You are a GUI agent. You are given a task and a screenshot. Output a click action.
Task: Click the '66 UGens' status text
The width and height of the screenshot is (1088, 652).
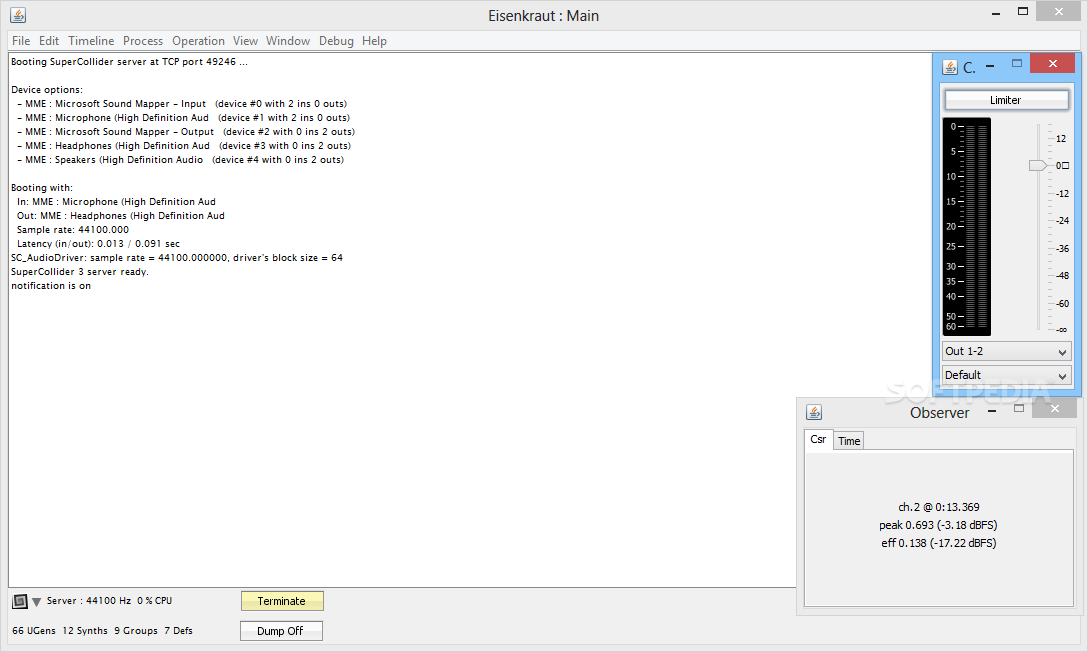34,630
